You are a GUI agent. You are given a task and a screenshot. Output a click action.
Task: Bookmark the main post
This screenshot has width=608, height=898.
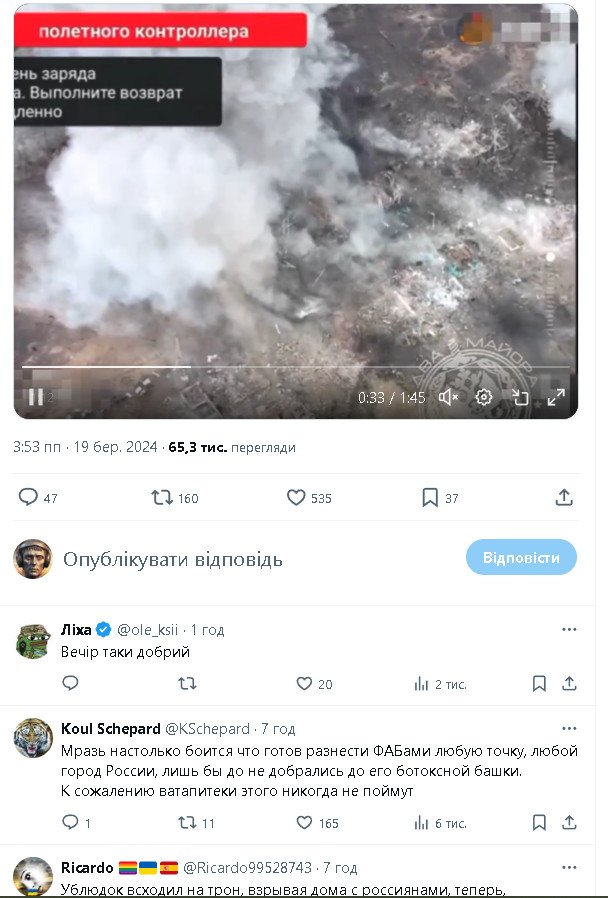(x=430, y=497)
